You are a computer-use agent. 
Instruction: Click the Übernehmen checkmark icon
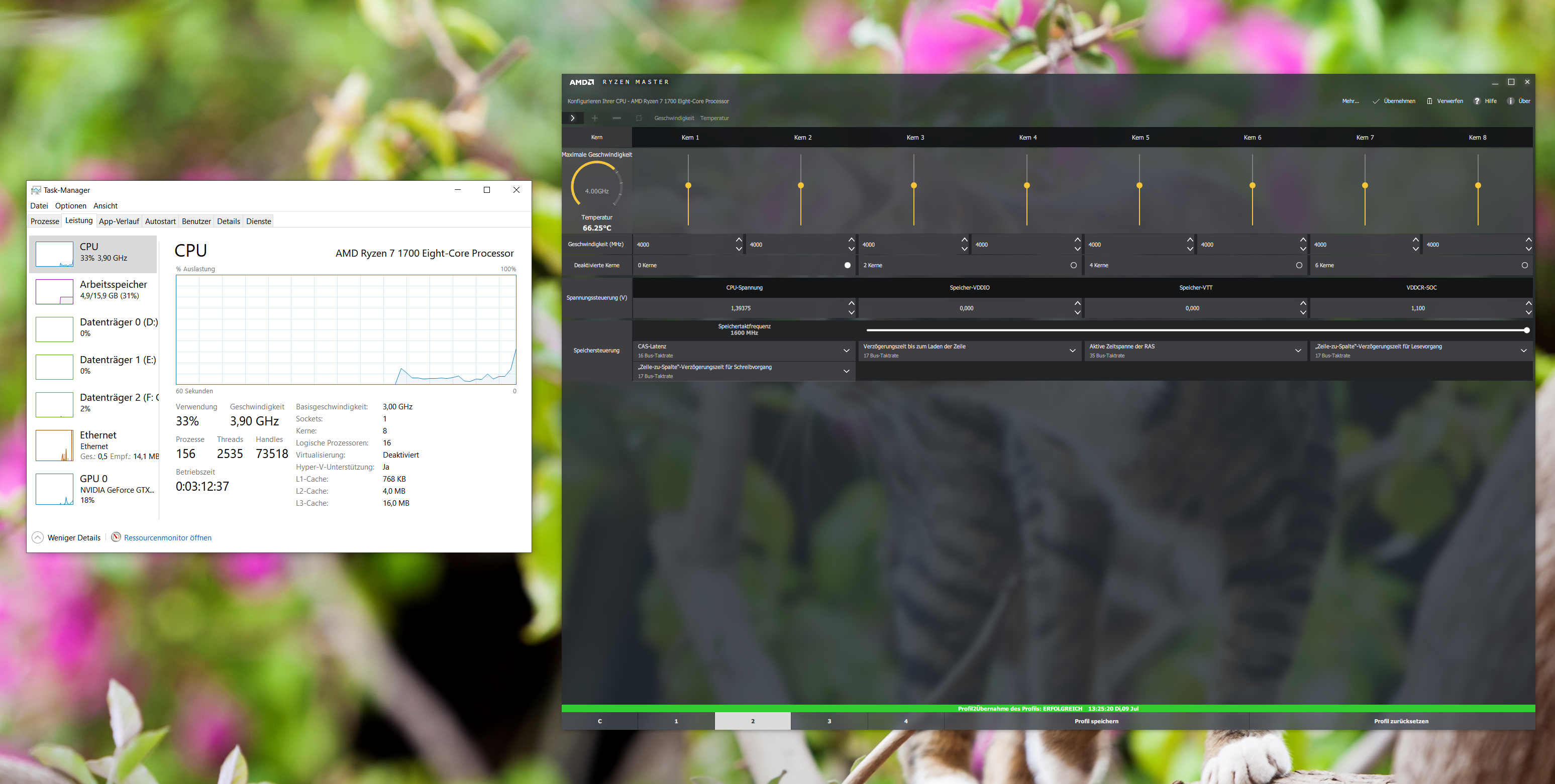pyautogui.click(x=1376, y=101)
